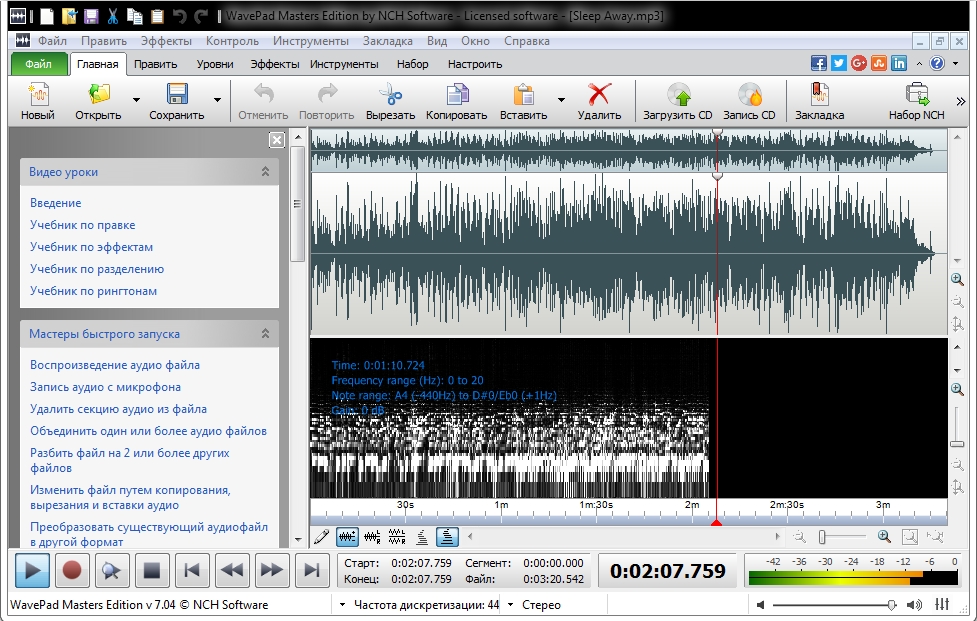Toggle the unselected frequency spectrum view
This screenshot has height=621, width=977.
[x=422, y=536]
